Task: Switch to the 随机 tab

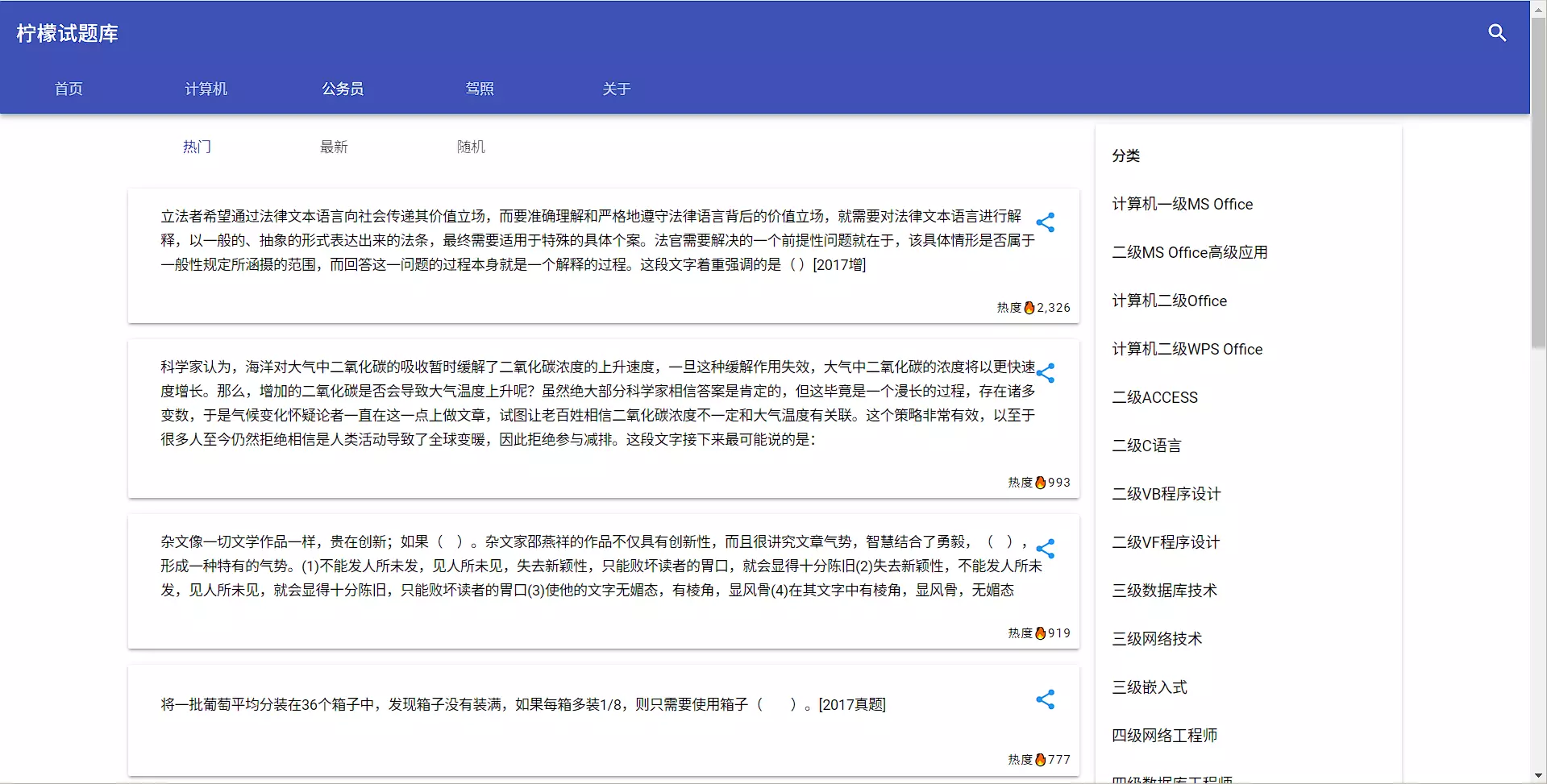Action: tap(471, 147)
